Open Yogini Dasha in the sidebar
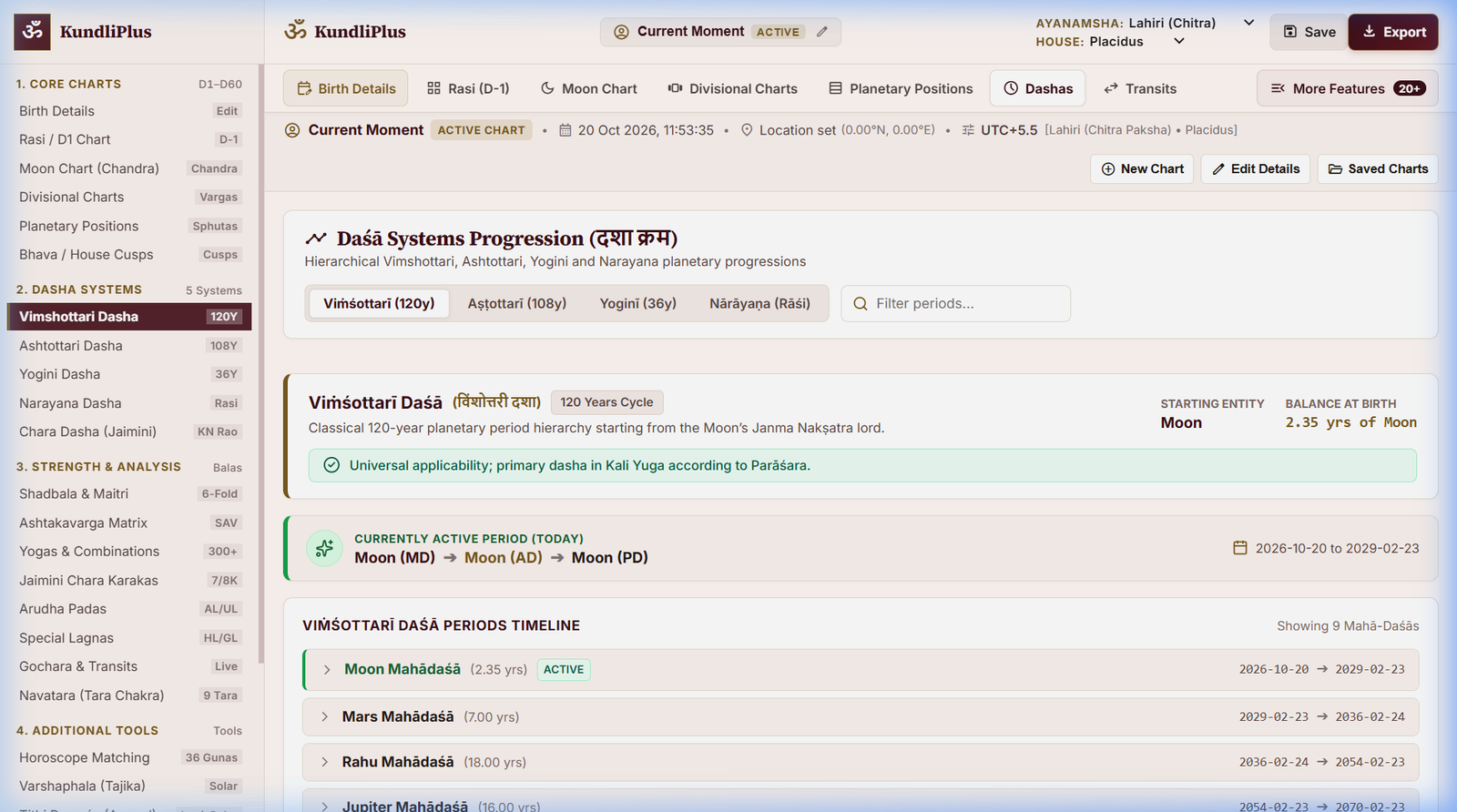The width and height of the screenshot is (1457, 812). click(129, 374)
